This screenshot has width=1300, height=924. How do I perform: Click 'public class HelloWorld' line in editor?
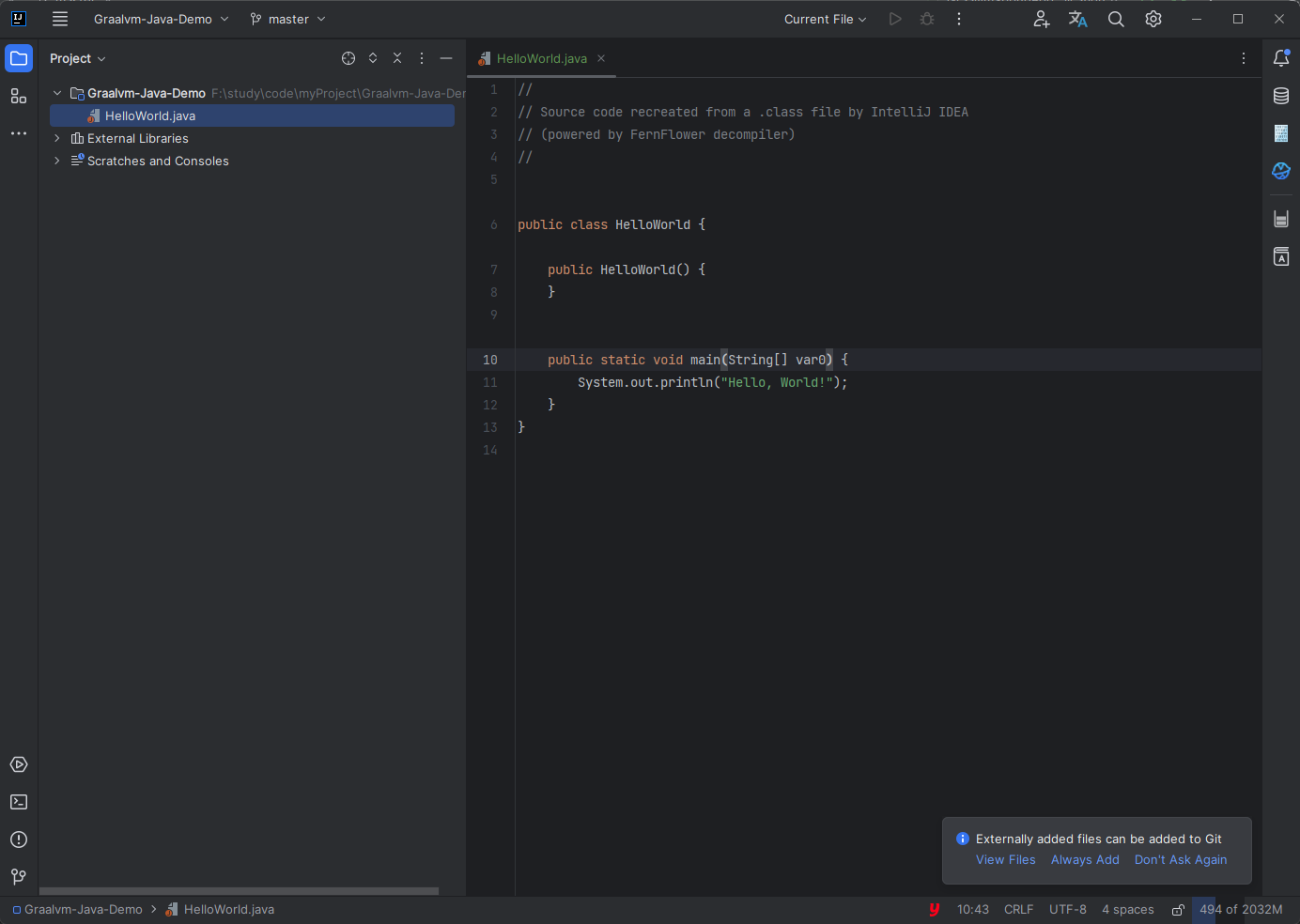coord(611,224)
